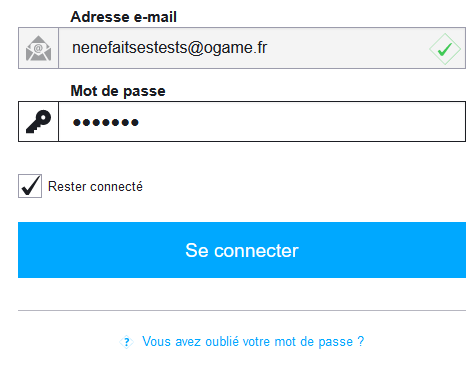Click the white Se connecter text on the button
This screenshot has height=372, width=466.
pos(242,251)
